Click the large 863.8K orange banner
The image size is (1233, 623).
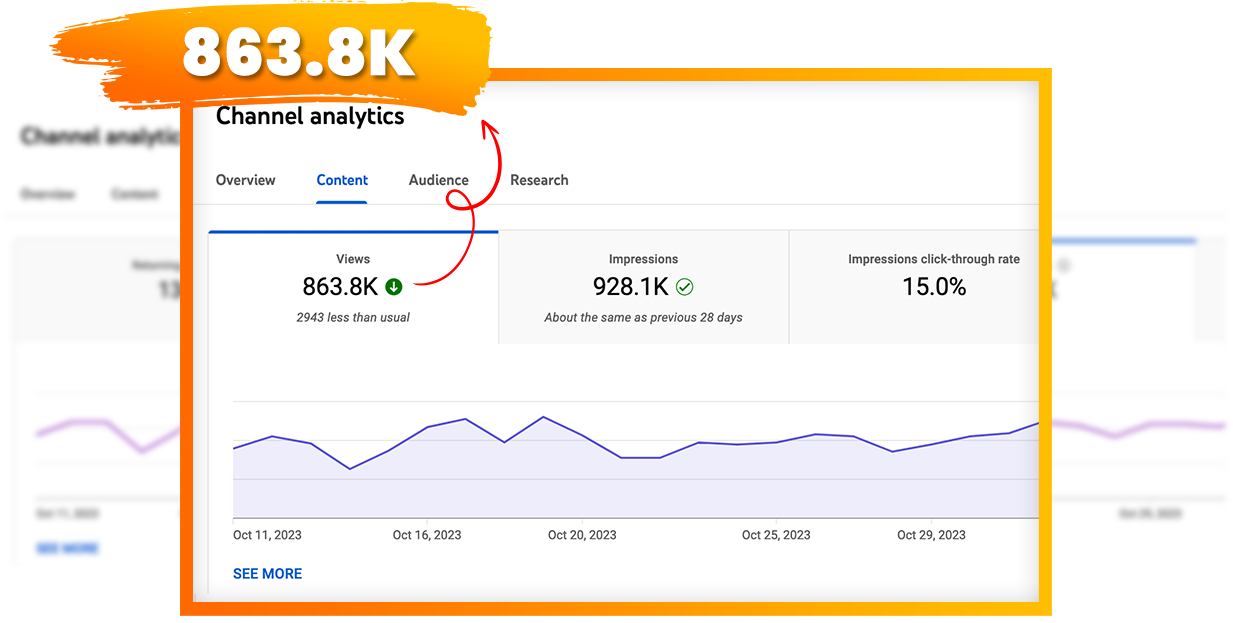coord(298,53)
